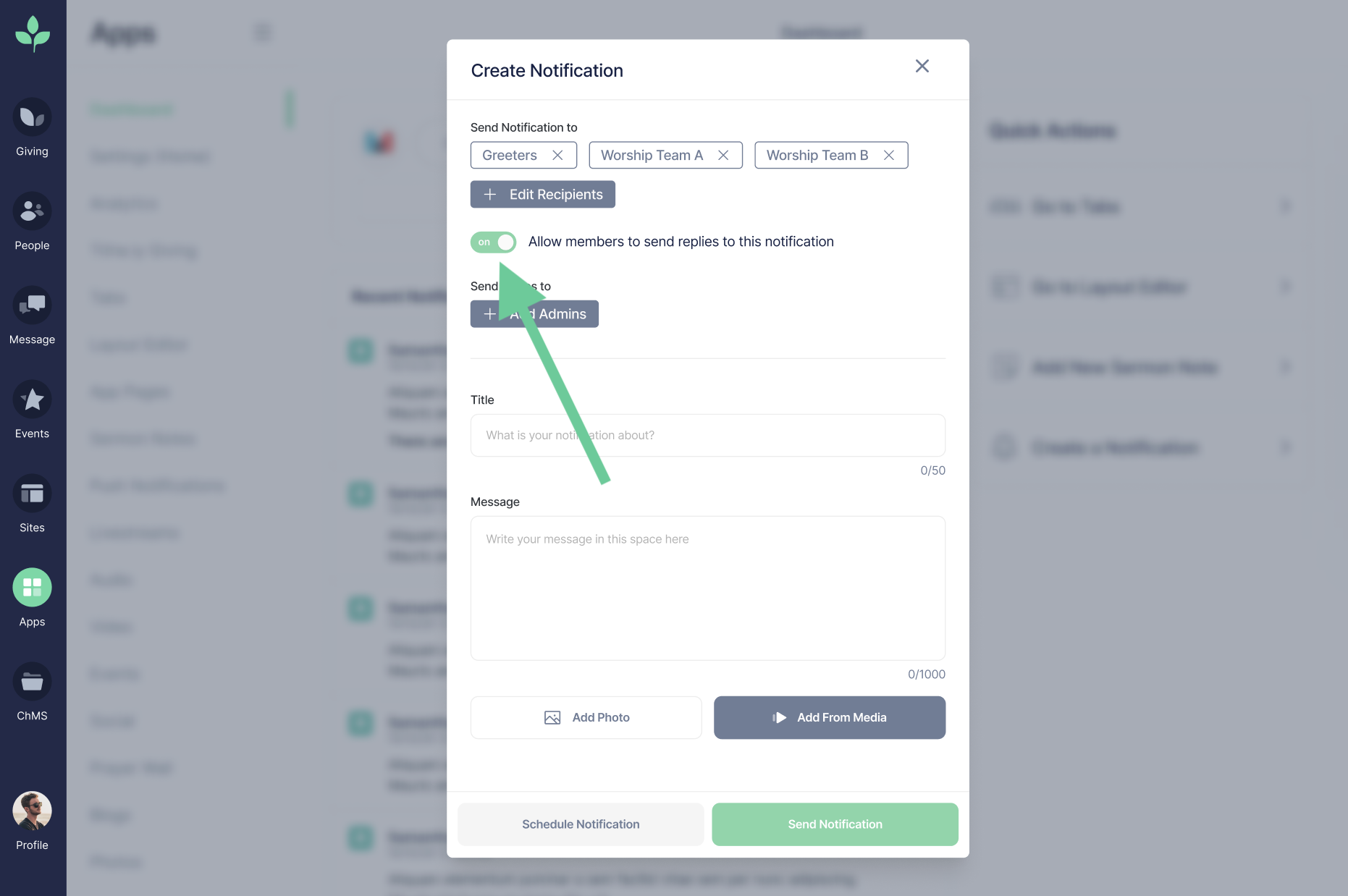Click the Schedule Notification button
The width and height of the screenshot is (1348, 896).
(x=580, y=824)
